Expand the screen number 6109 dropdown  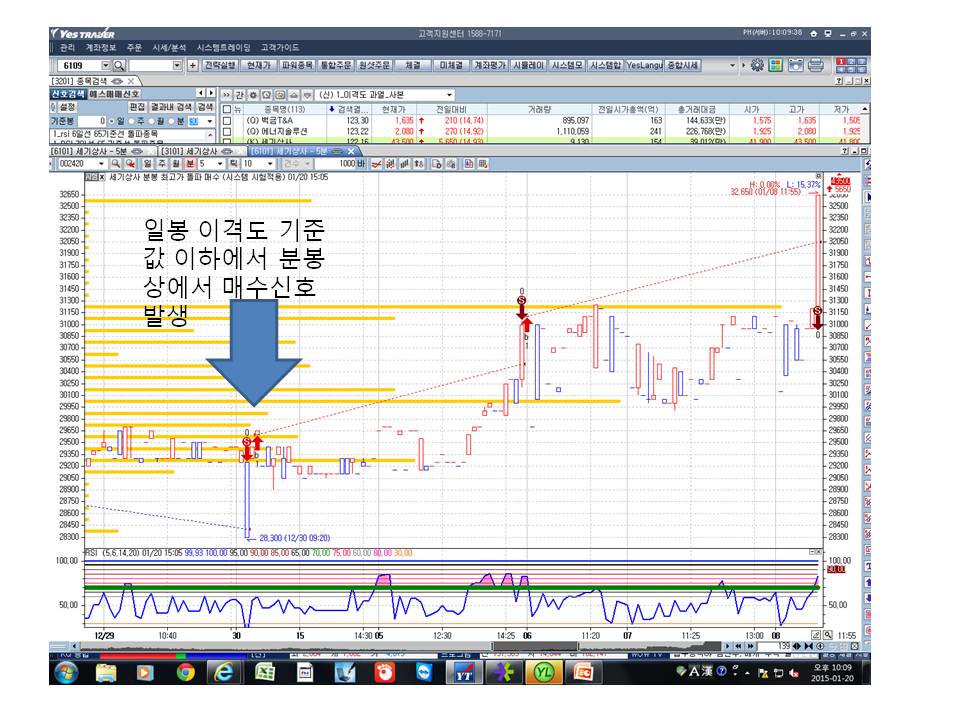coord(105,66)
